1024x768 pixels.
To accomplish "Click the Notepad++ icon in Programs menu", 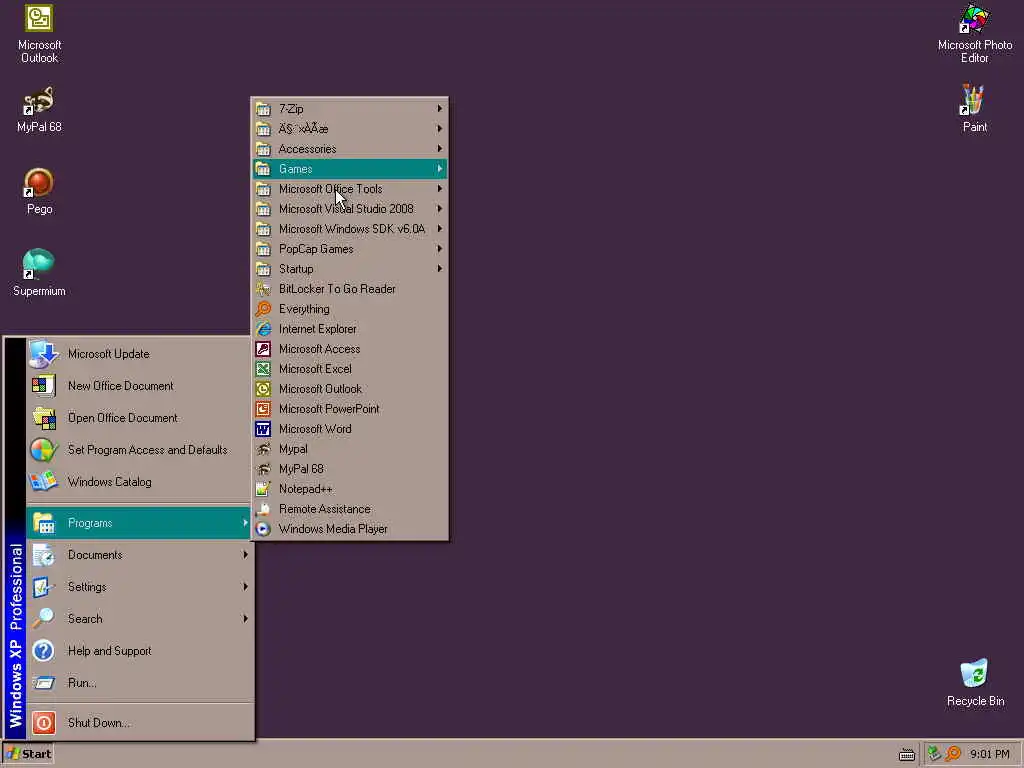I will [x=263, y=489].
